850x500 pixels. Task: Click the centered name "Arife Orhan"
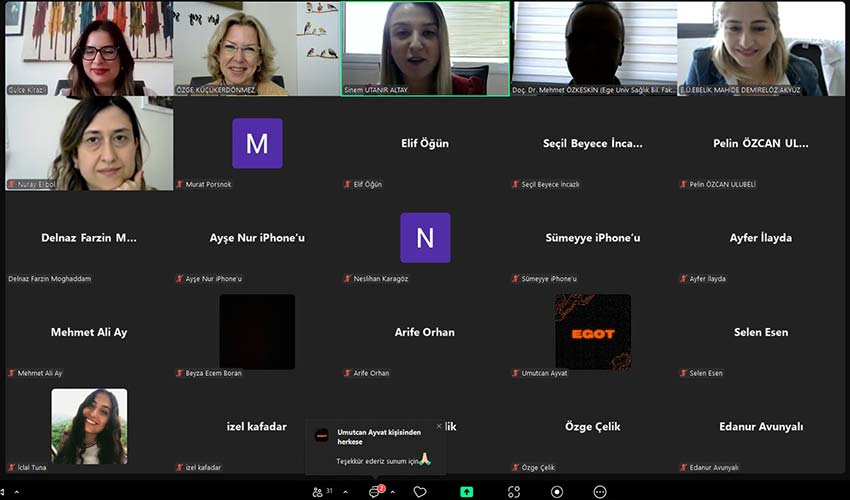tap(425, 332)
